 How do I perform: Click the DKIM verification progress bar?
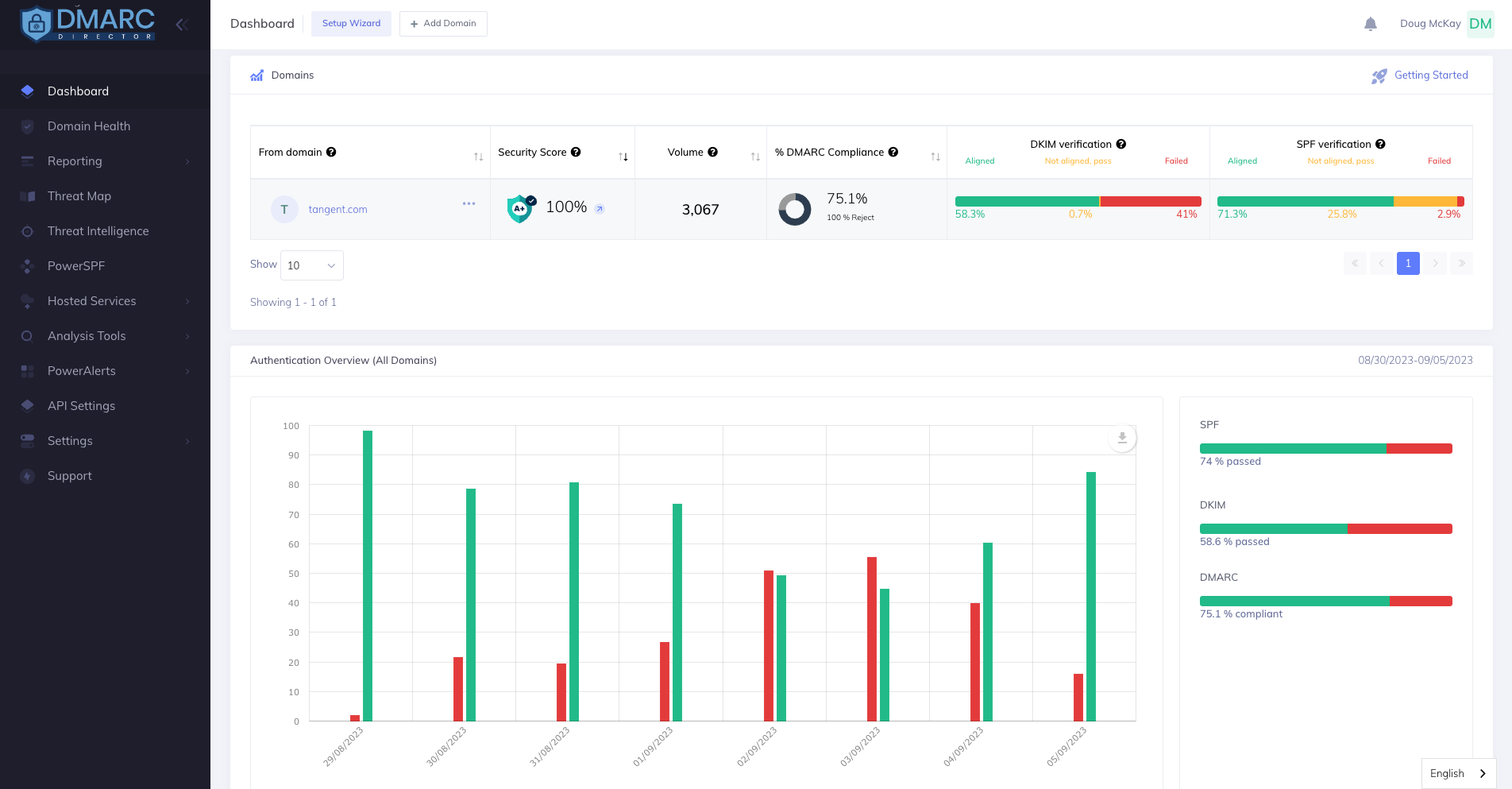tap(1078, 202)
